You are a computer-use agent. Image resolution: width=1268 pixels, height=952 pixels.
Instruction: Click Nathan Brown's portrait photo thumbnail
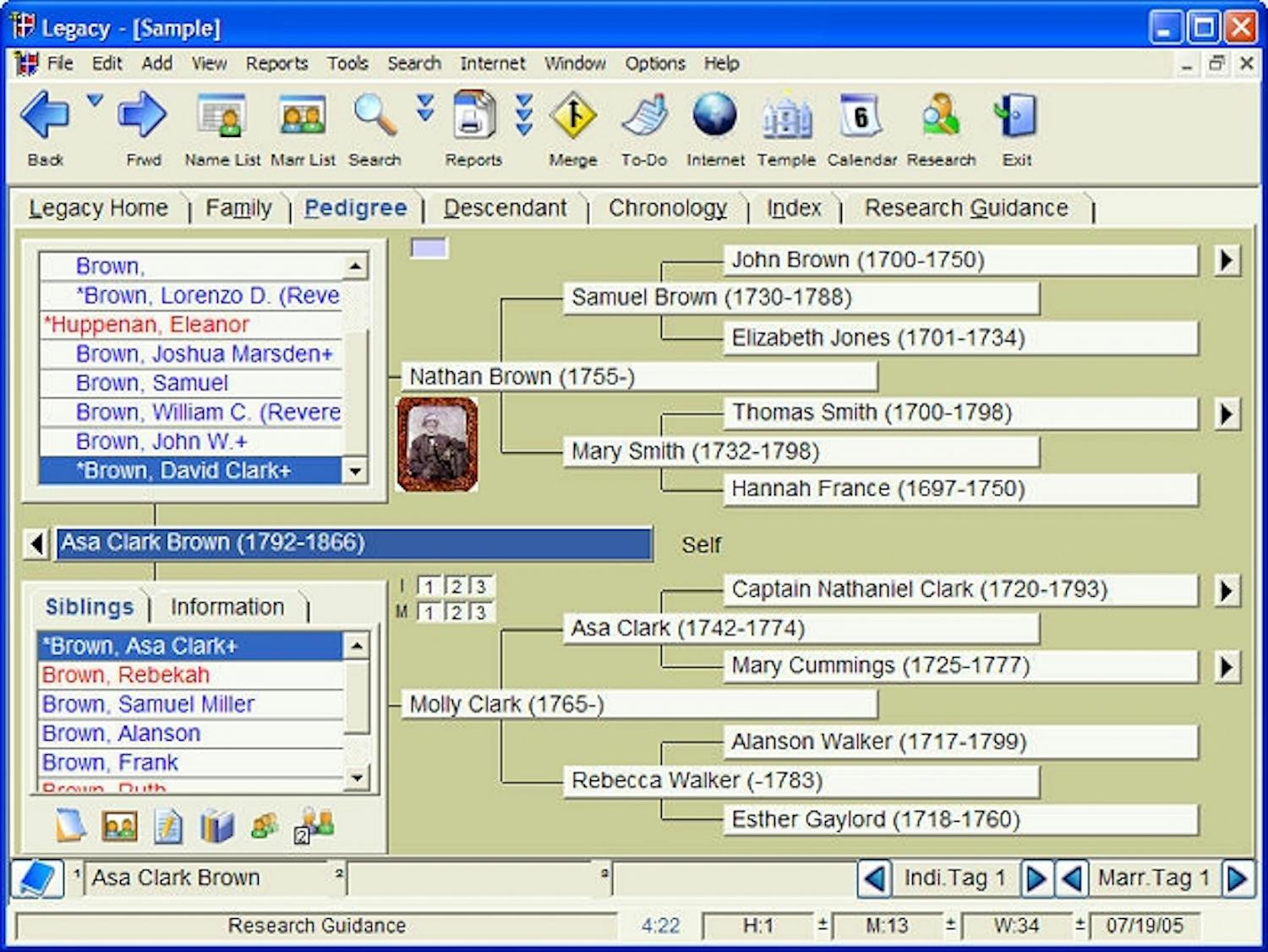(x=437, y=445)
